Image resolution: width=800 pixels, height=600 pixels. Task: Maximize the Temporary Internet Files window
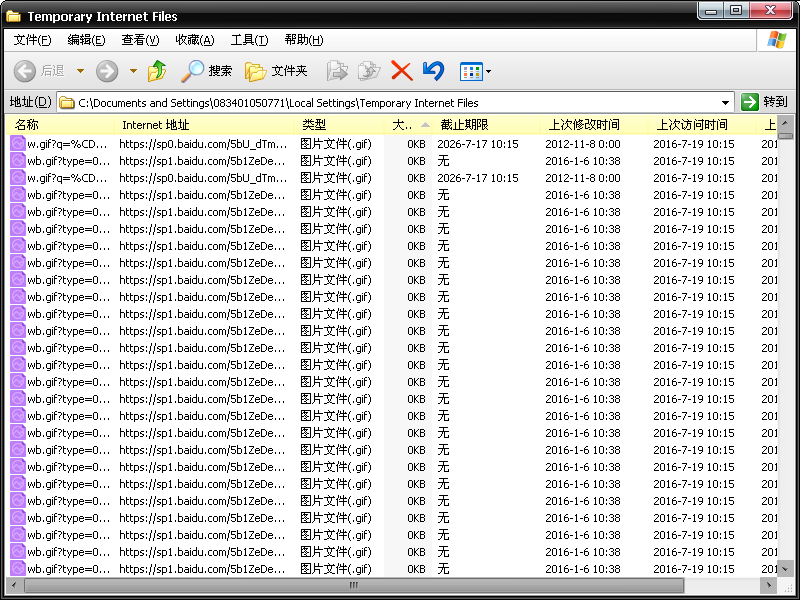736,10
